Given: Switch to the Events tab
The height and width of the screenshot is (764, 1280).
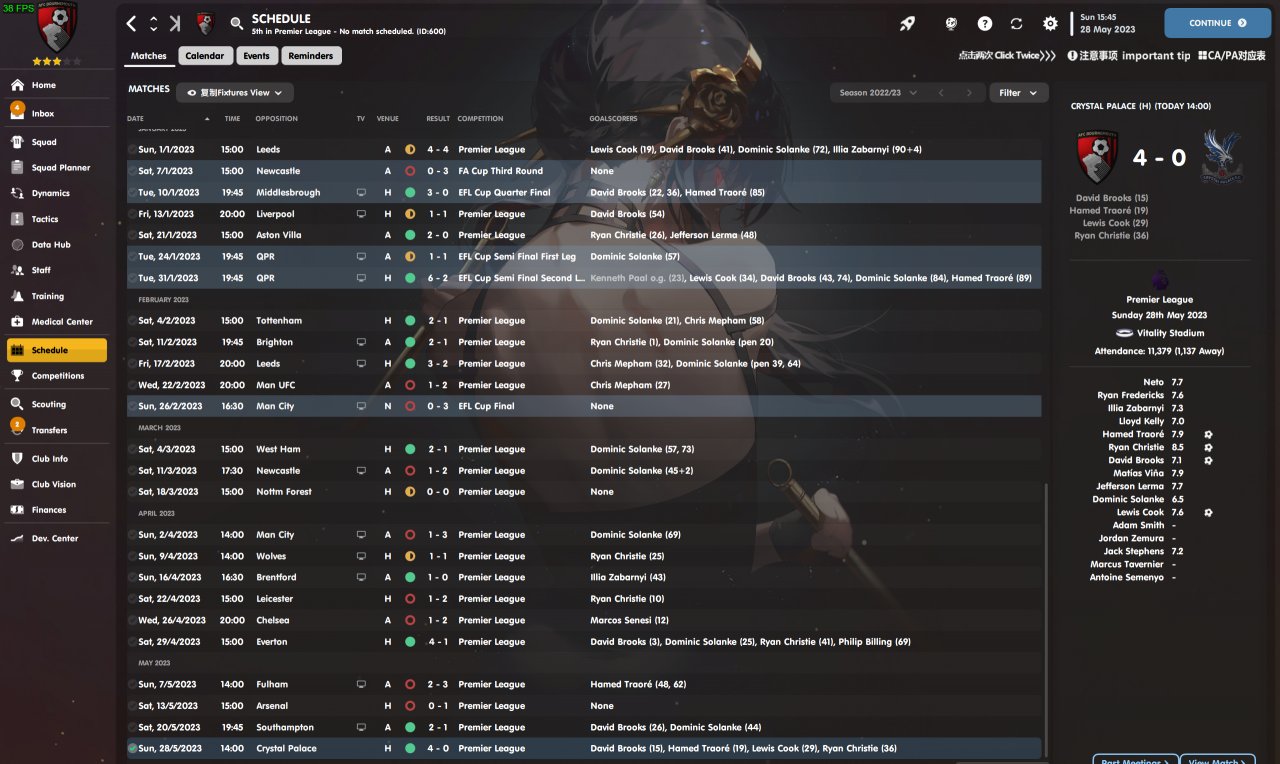Looking at the screenshot, I should (256, 56).
